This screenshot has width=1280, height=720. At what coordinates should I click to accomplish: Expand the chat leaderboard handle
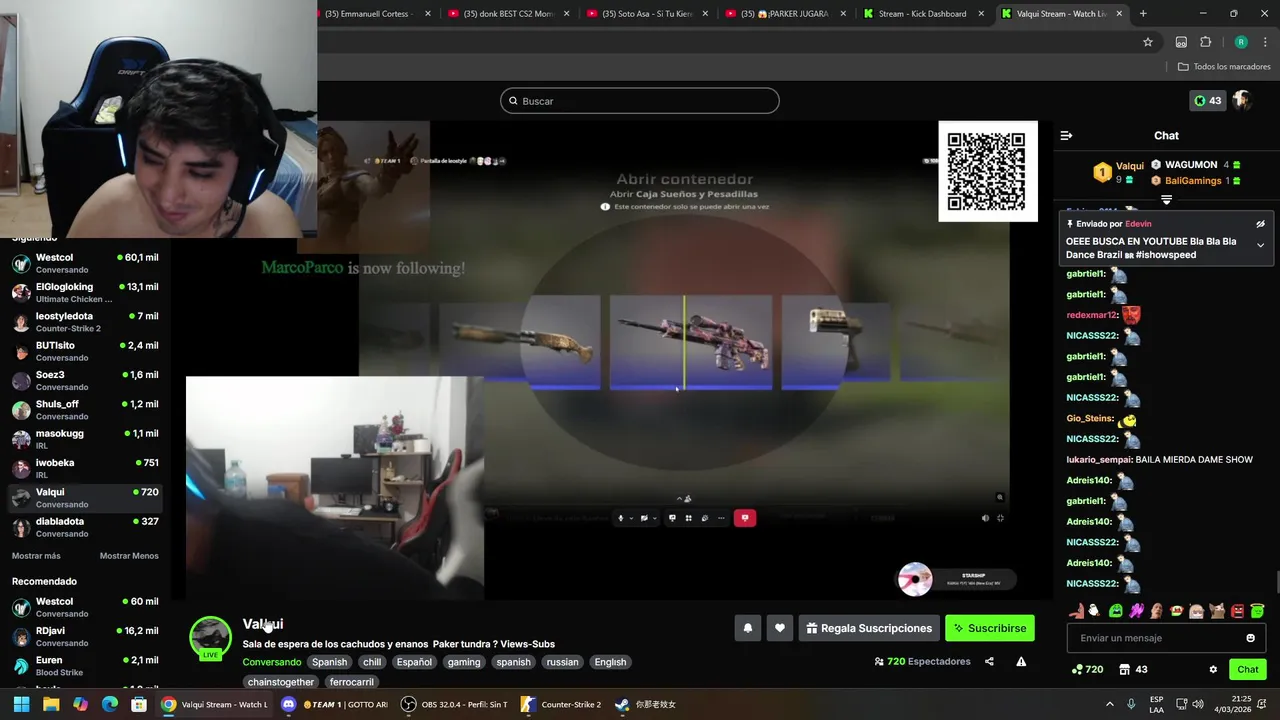pyautogui.click(x=1166, y=200)
